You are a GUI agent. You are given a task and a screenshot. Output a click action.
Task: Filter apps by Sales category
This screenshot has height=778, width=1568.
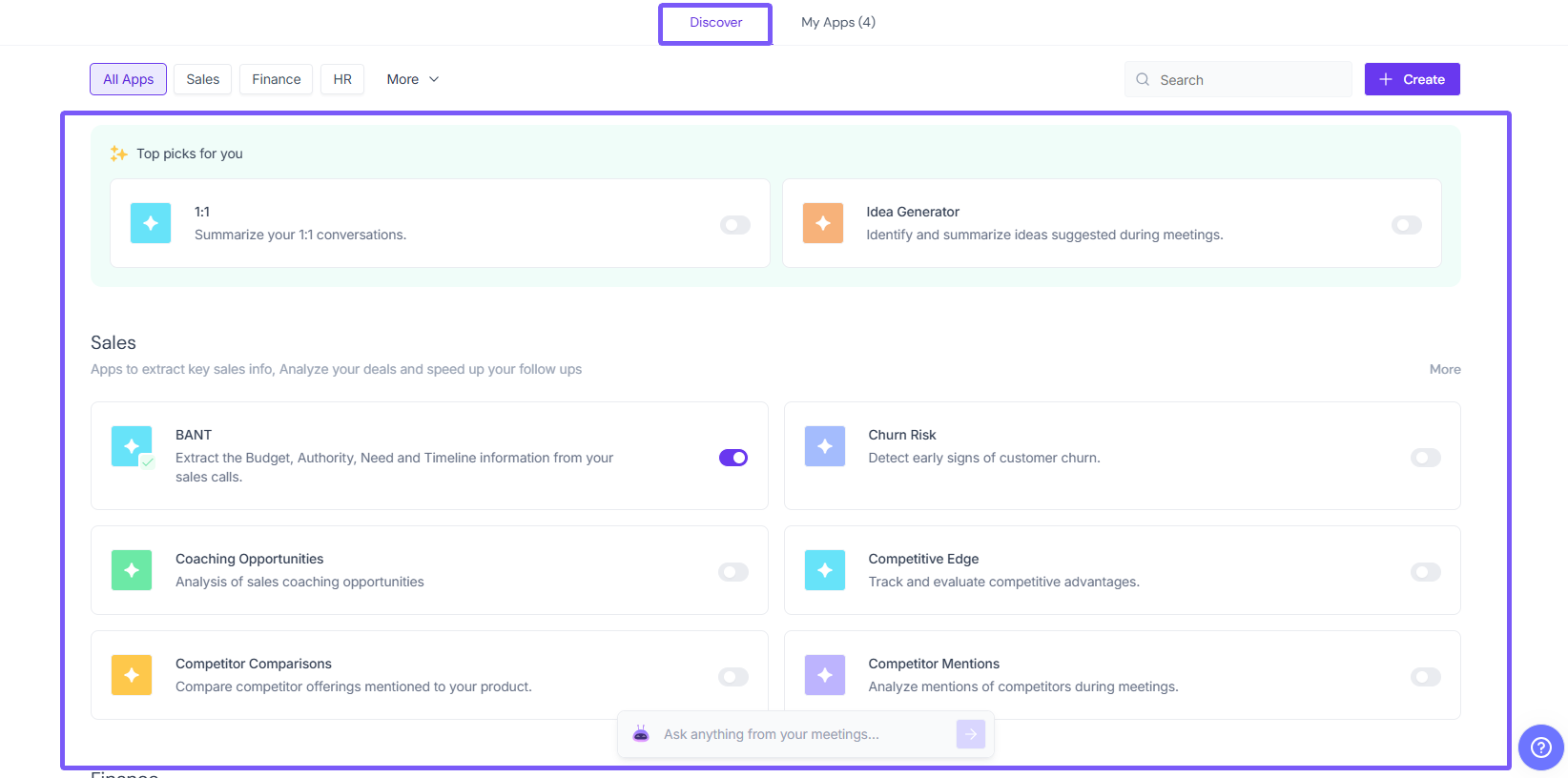(x=203, y=79)
